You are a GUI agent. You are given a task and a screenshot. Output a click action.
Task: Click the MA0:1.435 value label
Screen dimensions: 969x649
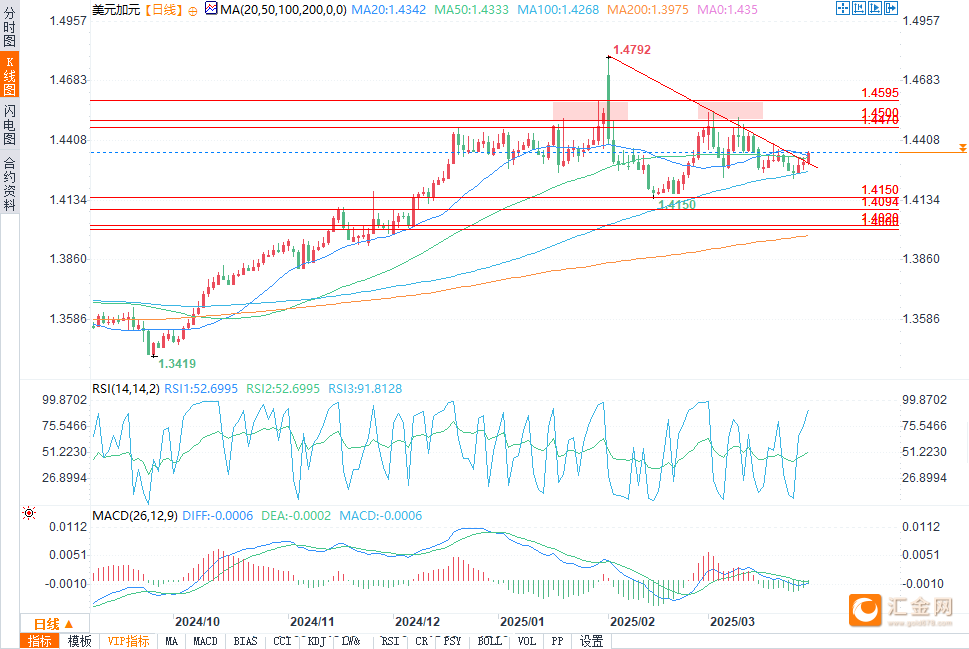[x=727, y=10]
